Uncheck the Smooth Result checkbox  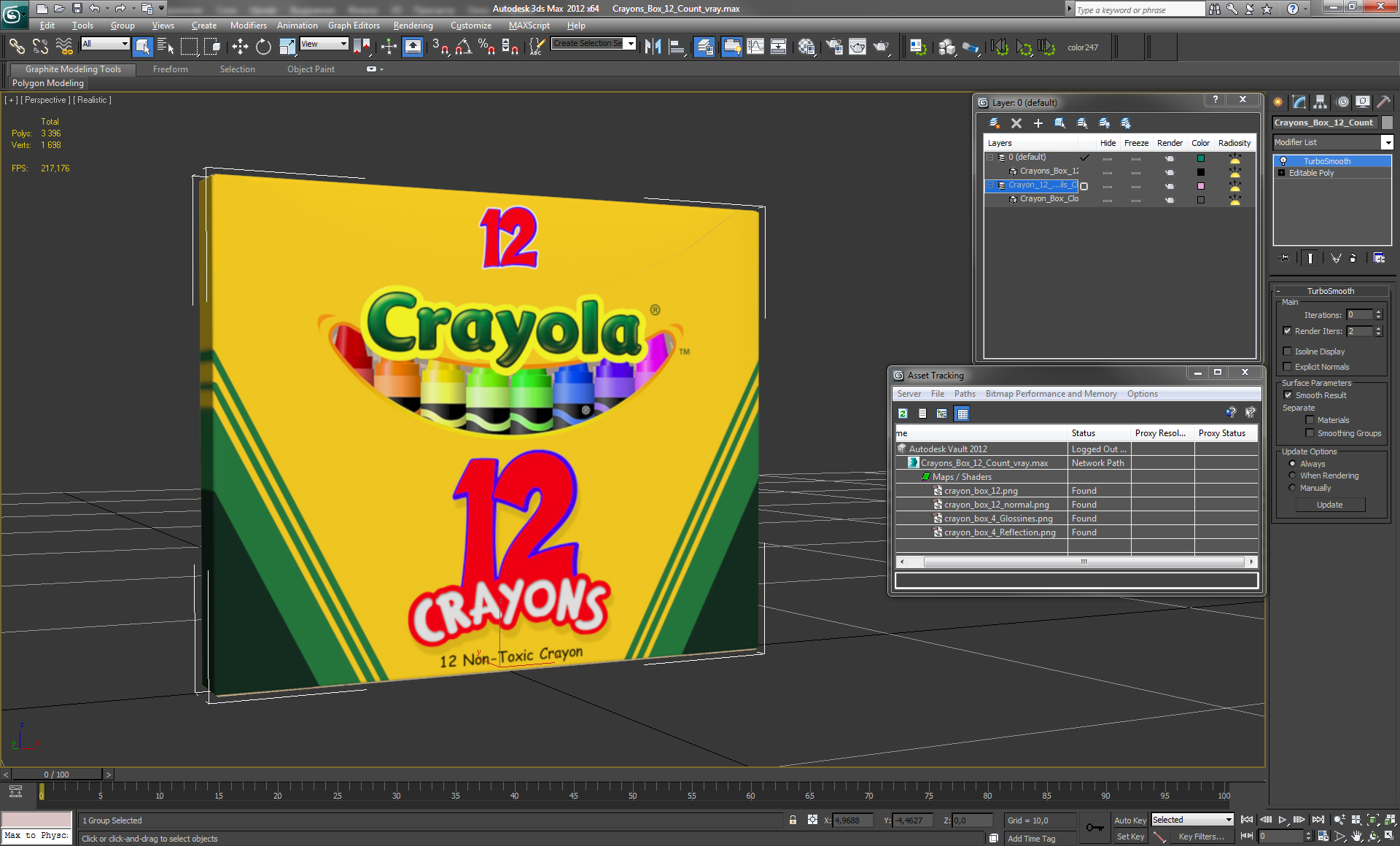pyautogui.click(x=1288, y=395)
